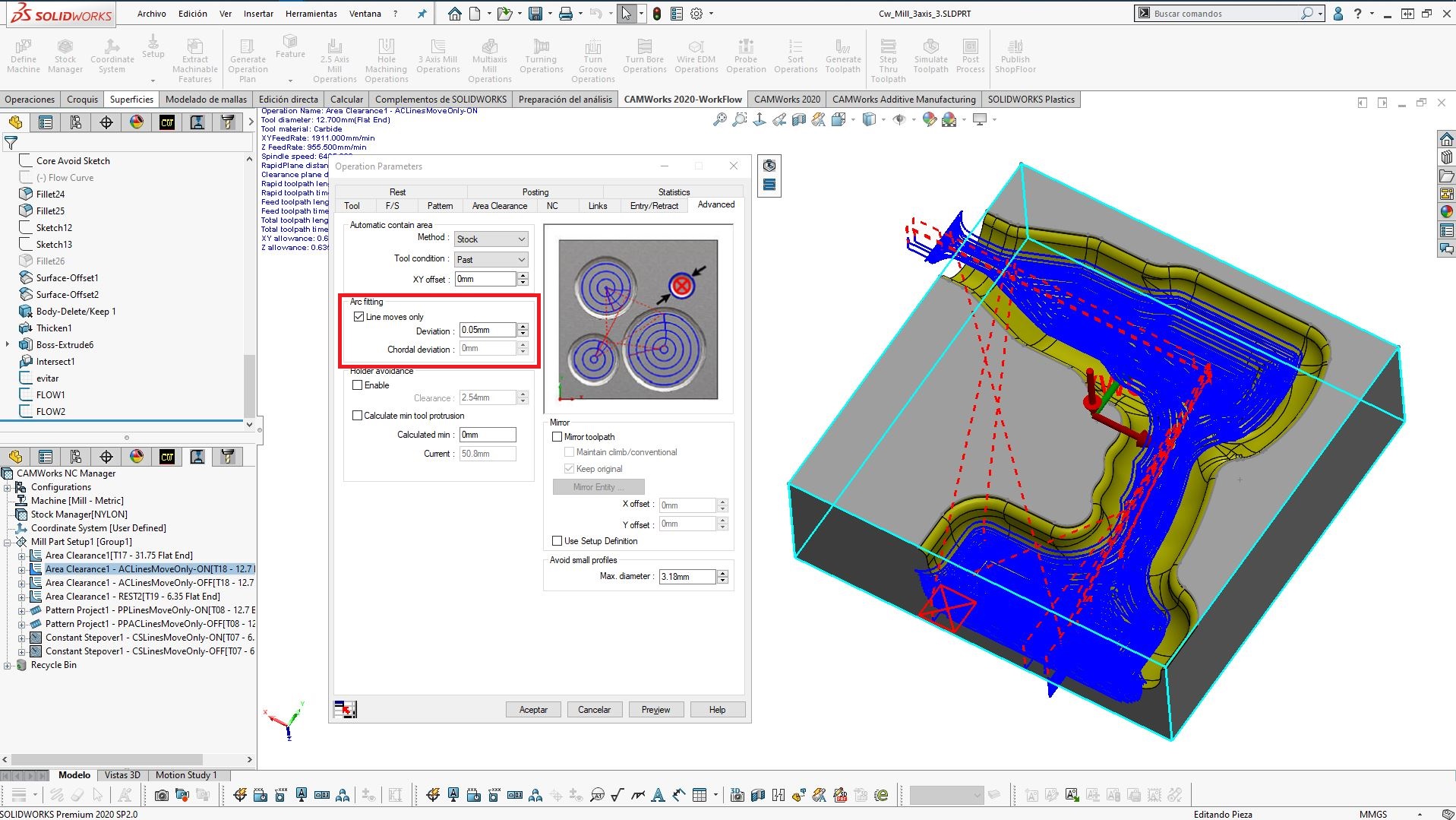Enable the Holder avoidance checkbox
This screenshot has height=820, width=1456.
(x=358, y=385)
